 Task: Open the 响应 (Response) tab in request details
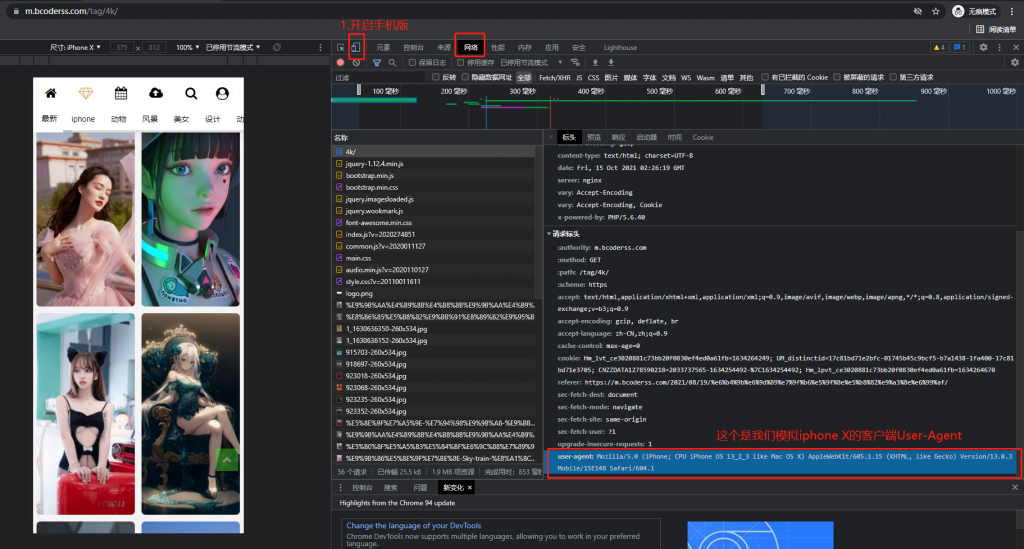(x=618, y=137)
